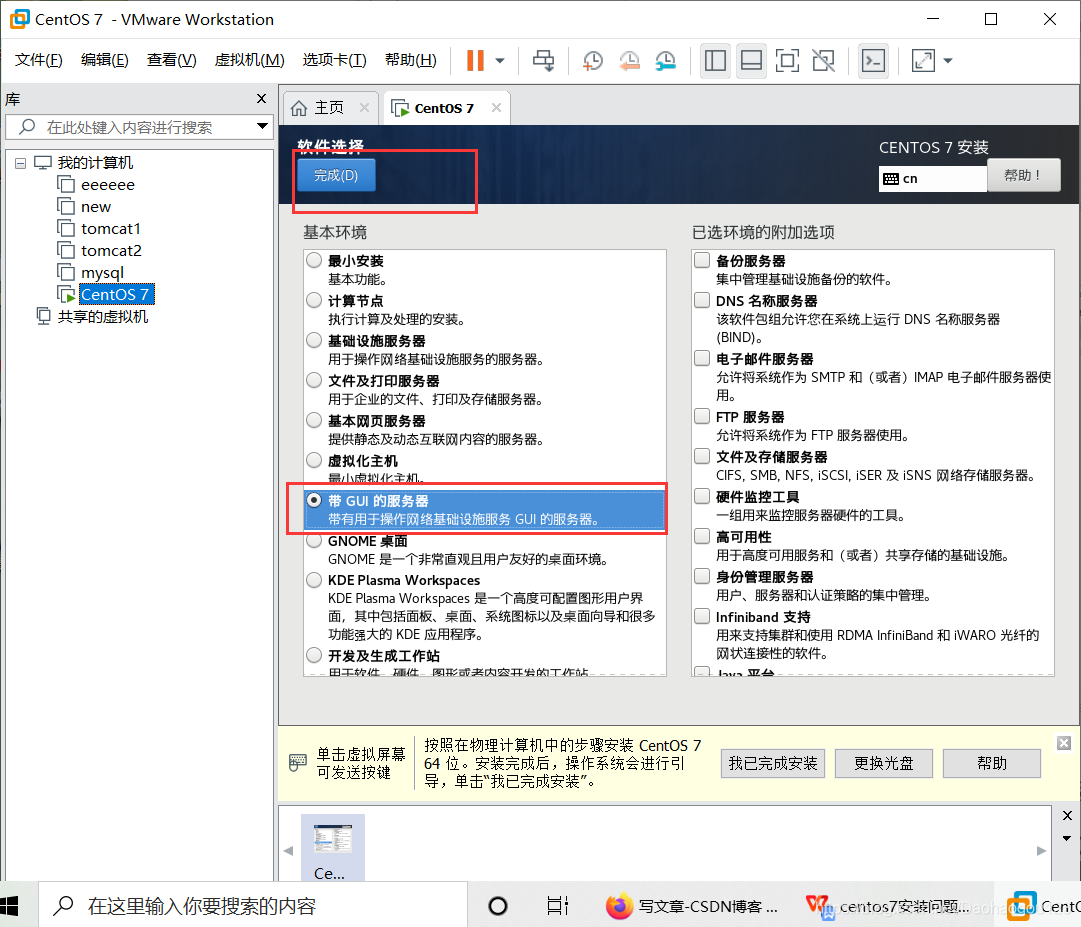Close the 主页 tab
Screen dimensions: 1081x927
pyautogui.click(x=365, y=108)
